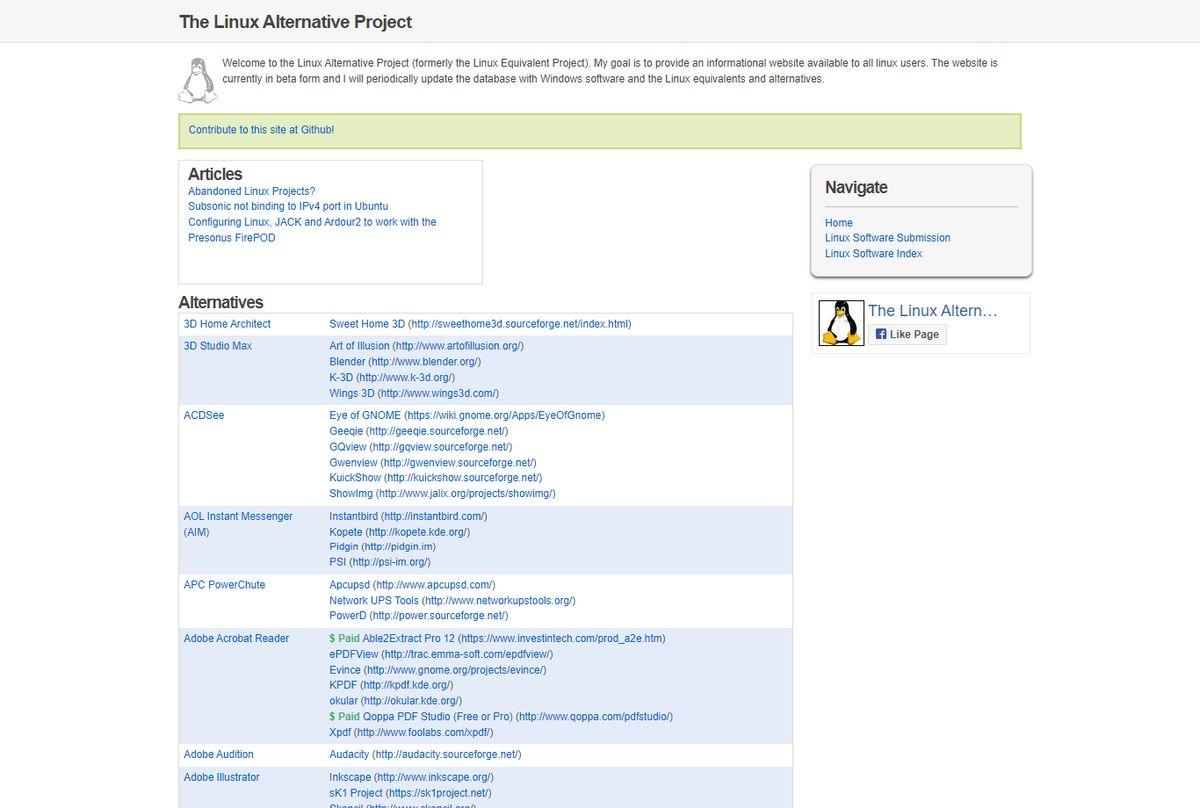Open the Contribute to this site at Github link

(261, 130)
